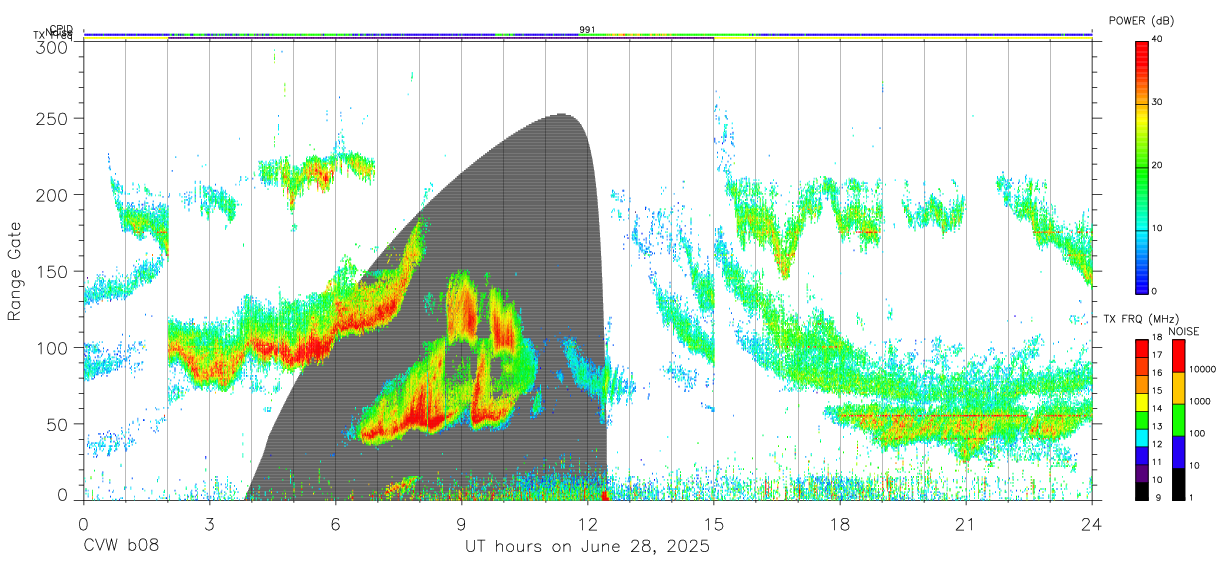Click the black 9–10 MHz TX FRQ swatch
The width and height of the screenshot is (1228, 567).
coord(1143,489)
